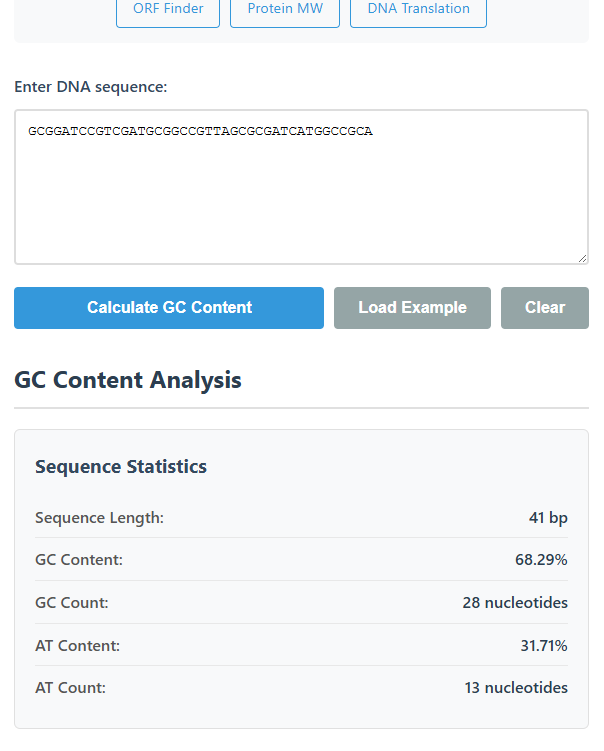
Task: Switch to the Protein MW tab
Action: [x=285, y=10]
